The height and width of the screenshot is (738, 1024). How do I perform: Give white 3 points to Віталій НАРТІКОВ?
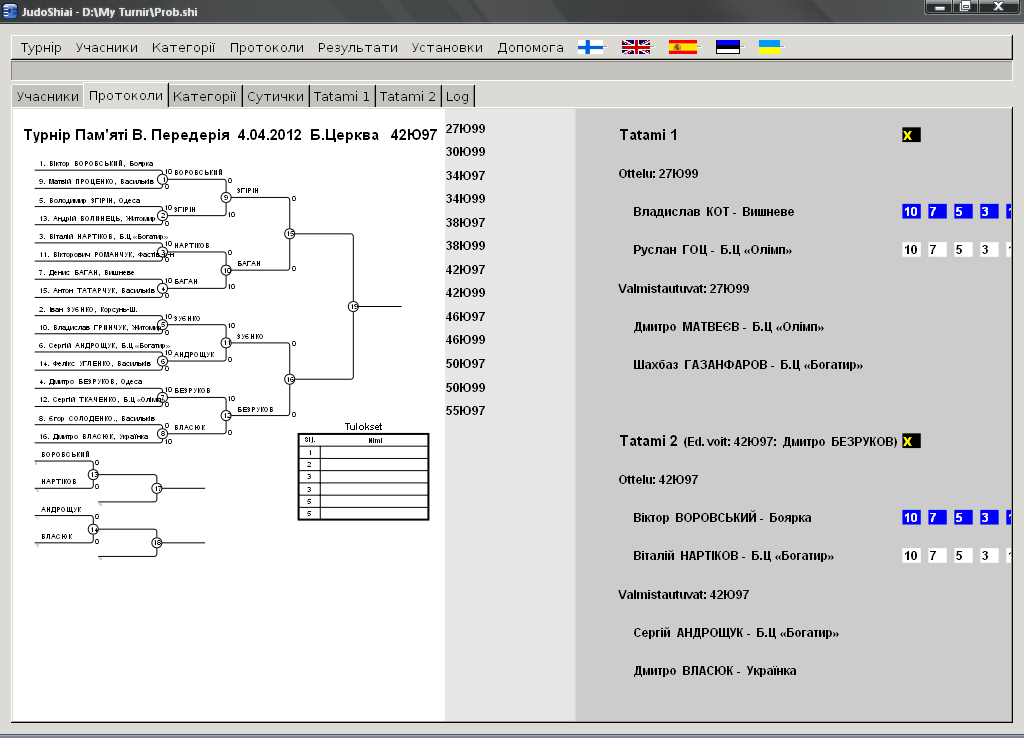click(x=988, y=556)
